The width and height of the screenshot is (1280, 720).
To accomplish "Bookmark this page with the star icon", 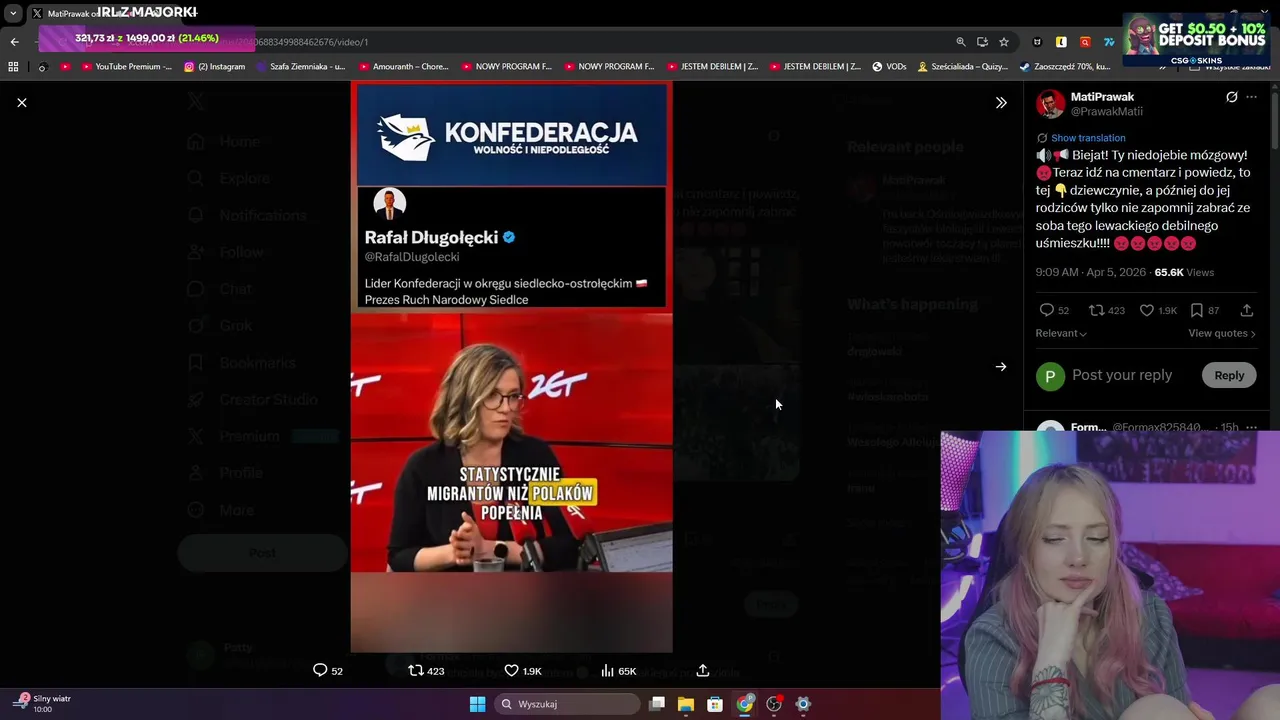I will (1004, 42).
